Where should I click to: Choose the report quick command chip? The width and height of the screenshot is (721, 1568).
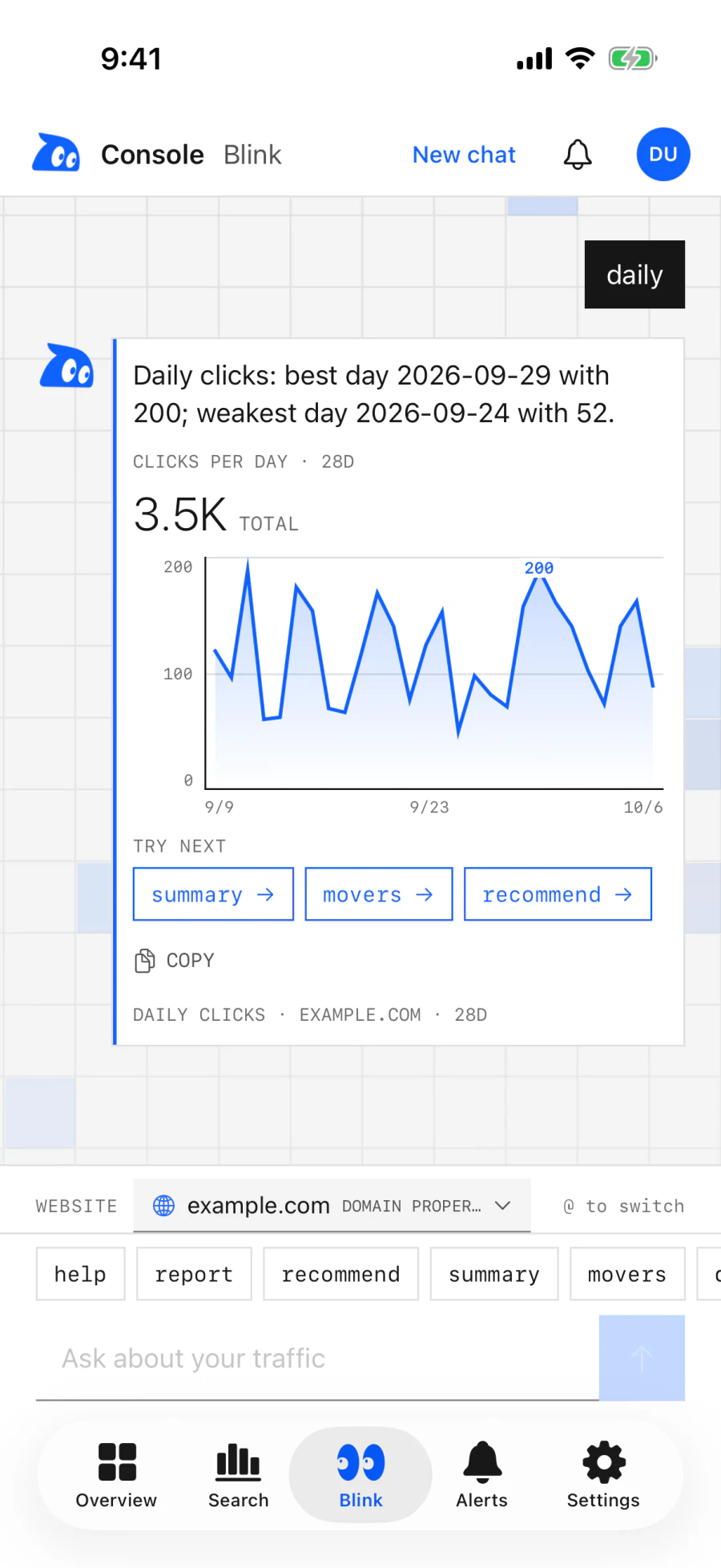[194, 1274]
